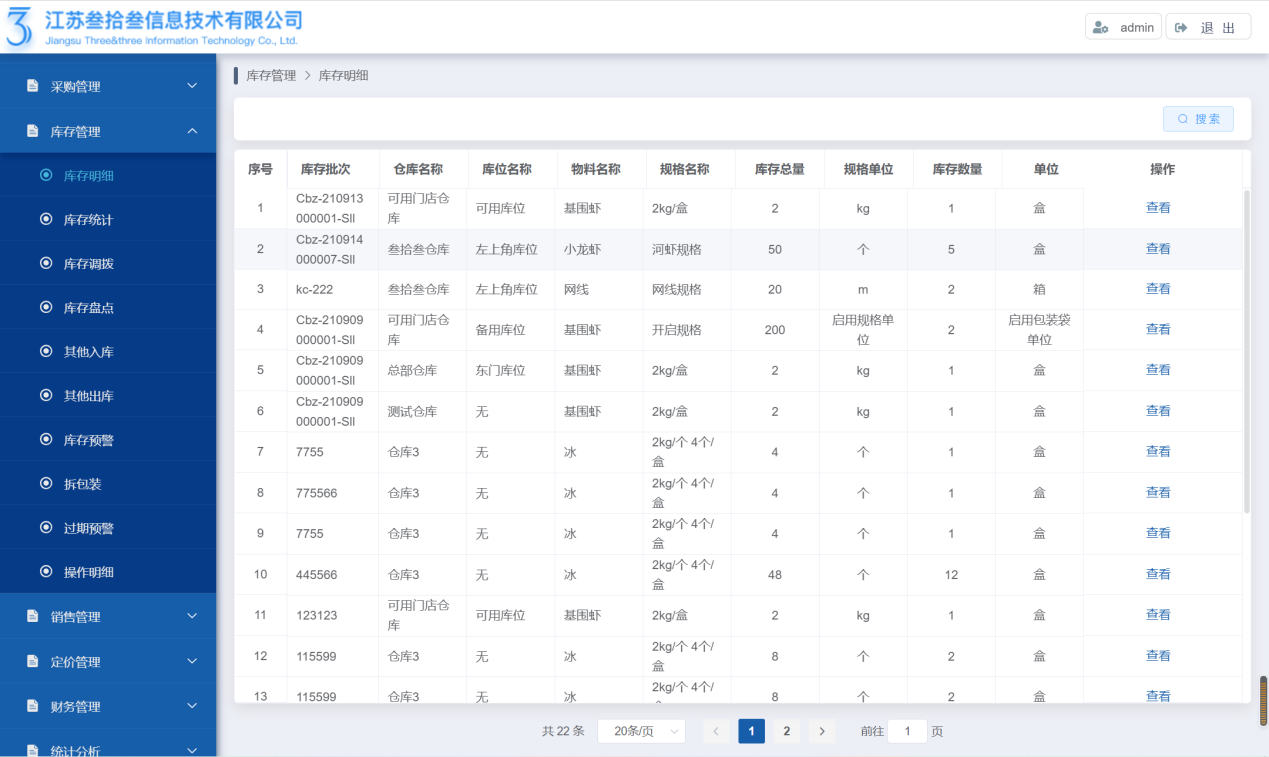Click the next page arrow icon
The height and width of the screenshot is (757, 1269).
[x=821, y=731]
